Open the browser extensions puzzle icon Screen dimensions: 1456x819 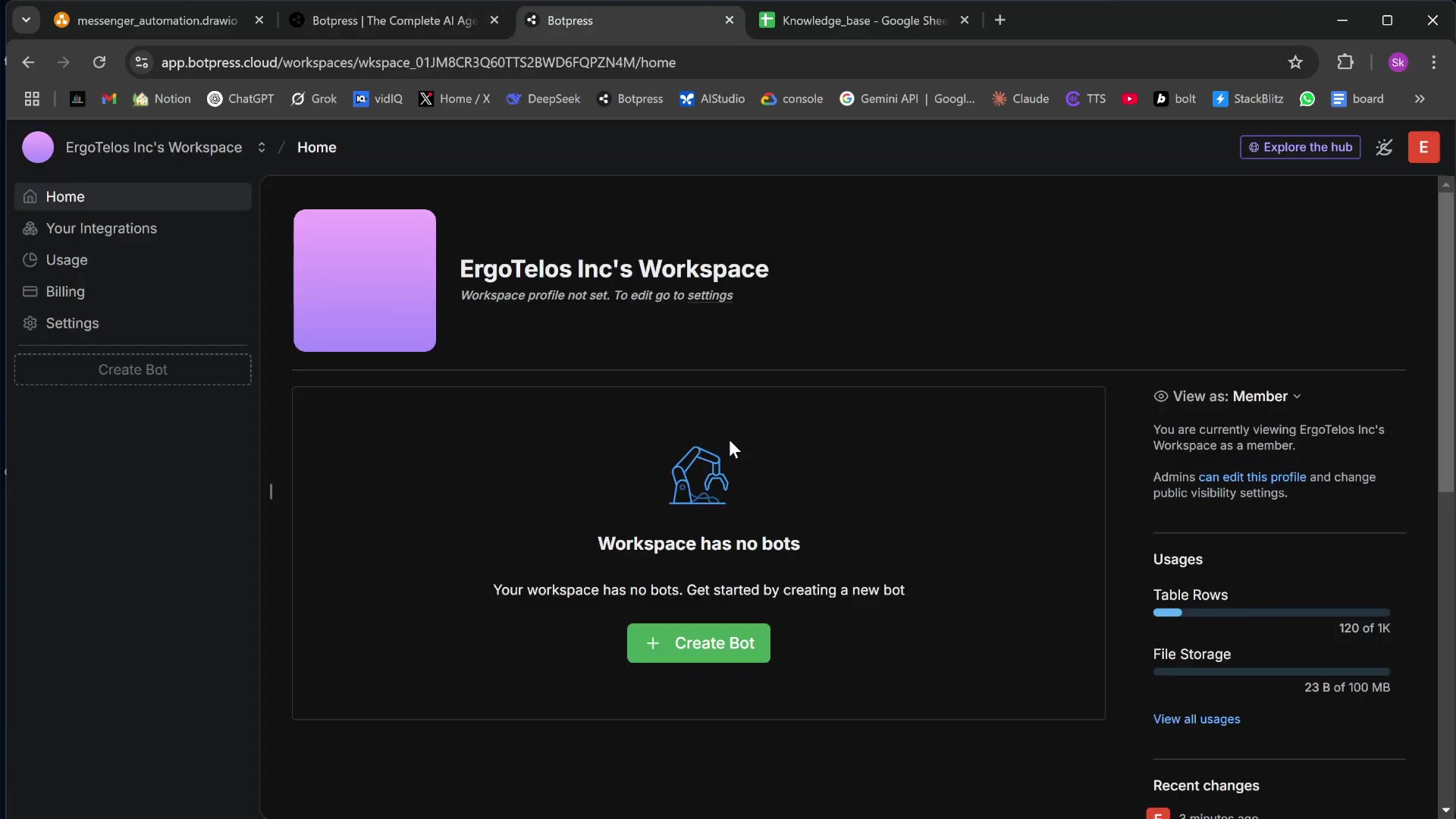pos(1345,62)
